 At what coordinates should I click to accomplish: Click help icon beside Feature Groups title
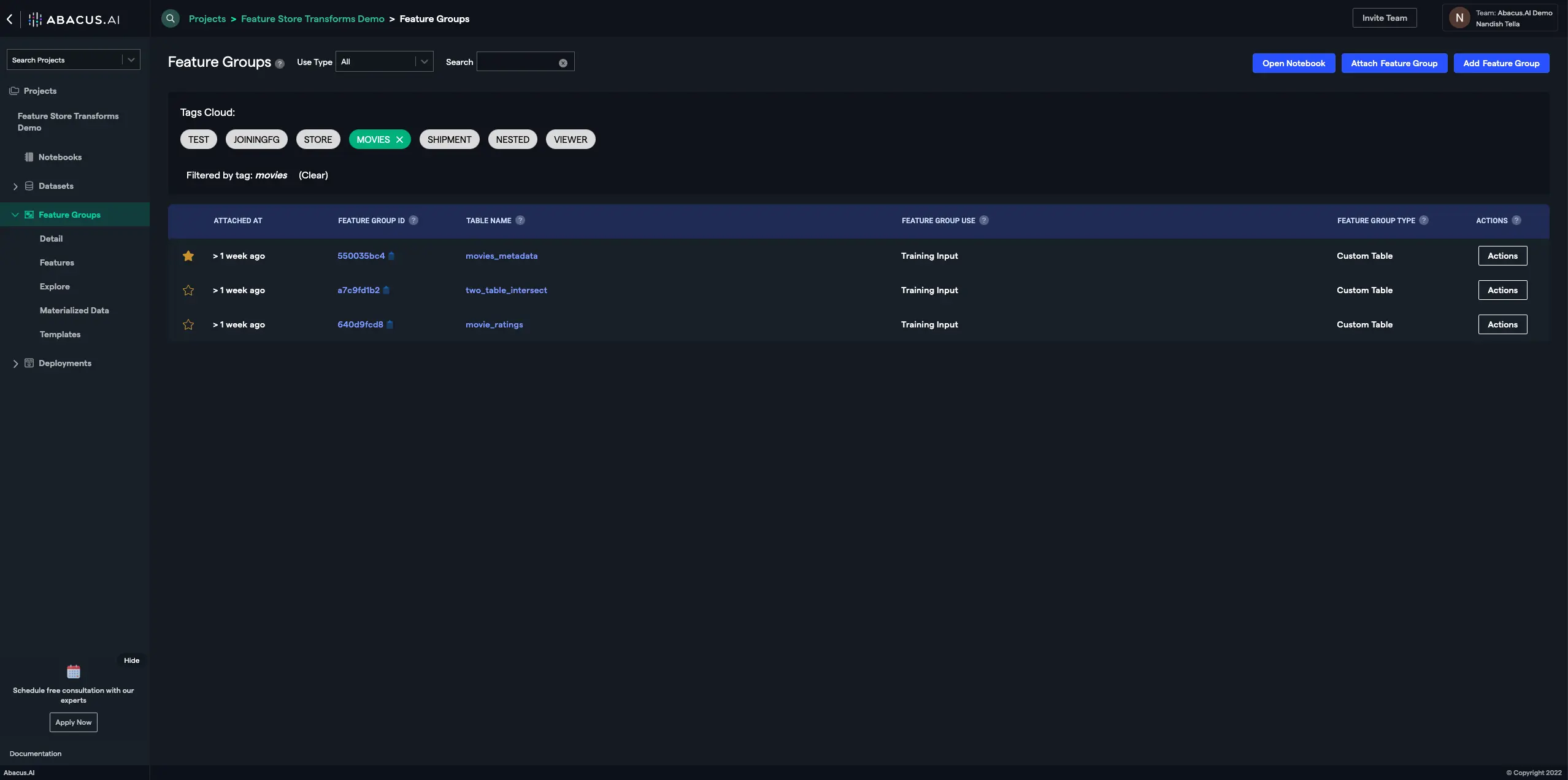[280, 64]
